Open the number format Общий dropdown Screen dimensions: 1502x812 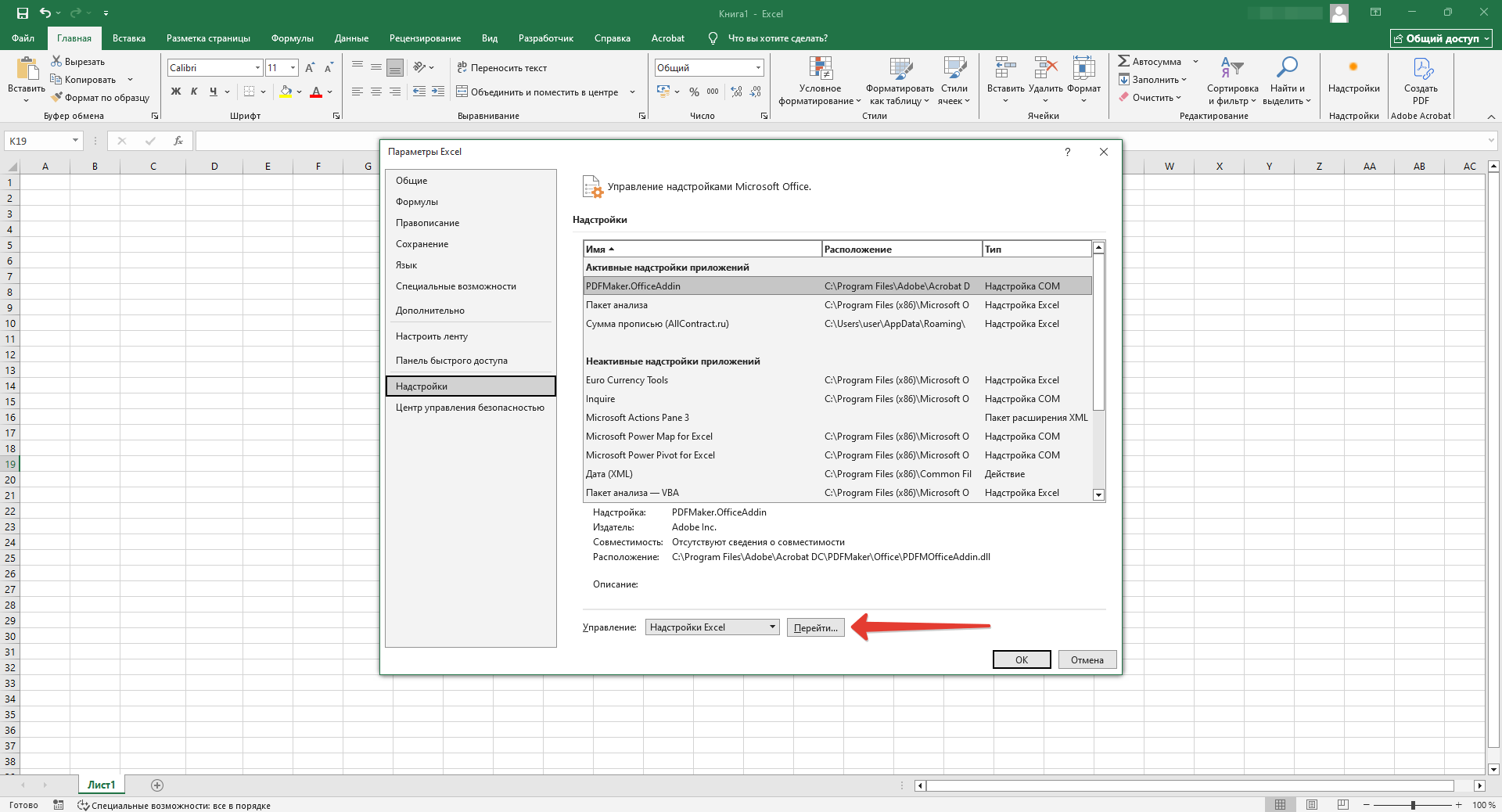tap(758, 68)
